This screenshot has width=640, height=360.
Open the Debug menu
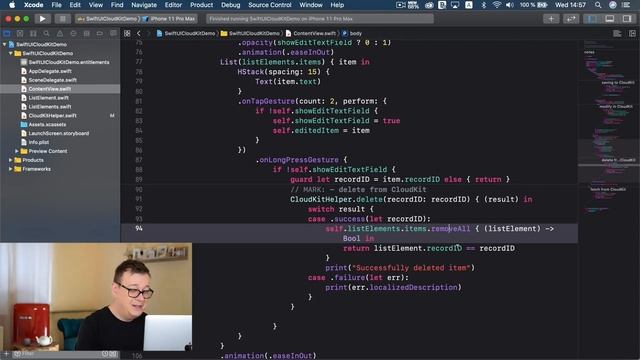[x=231, y=5]
